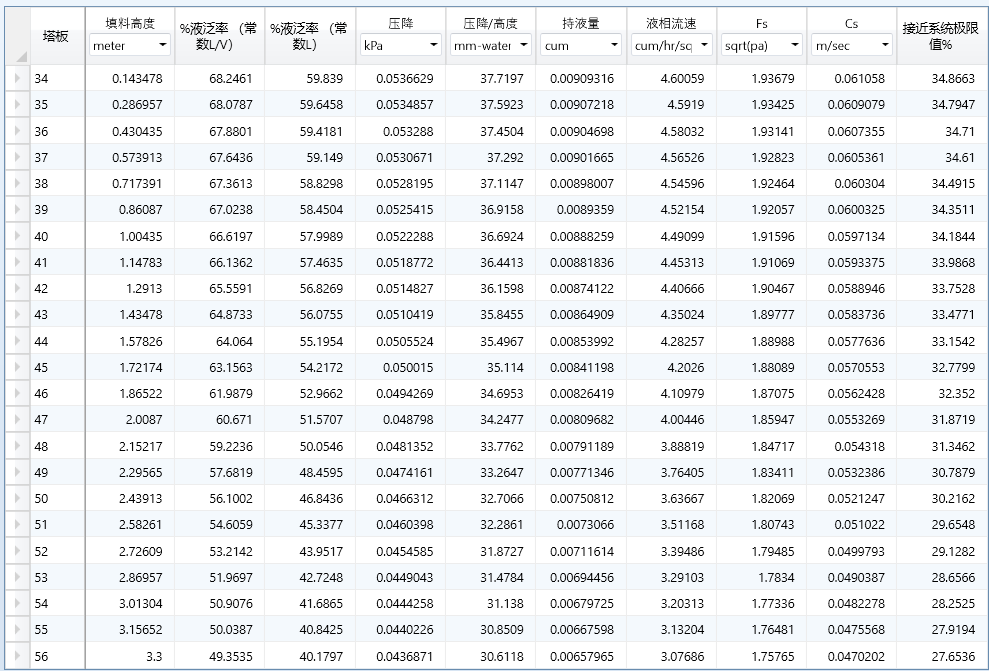989x671 pixels.
Task: Open the 压降/高度 mm-water unit dropdown
Action: click(491, 45)
